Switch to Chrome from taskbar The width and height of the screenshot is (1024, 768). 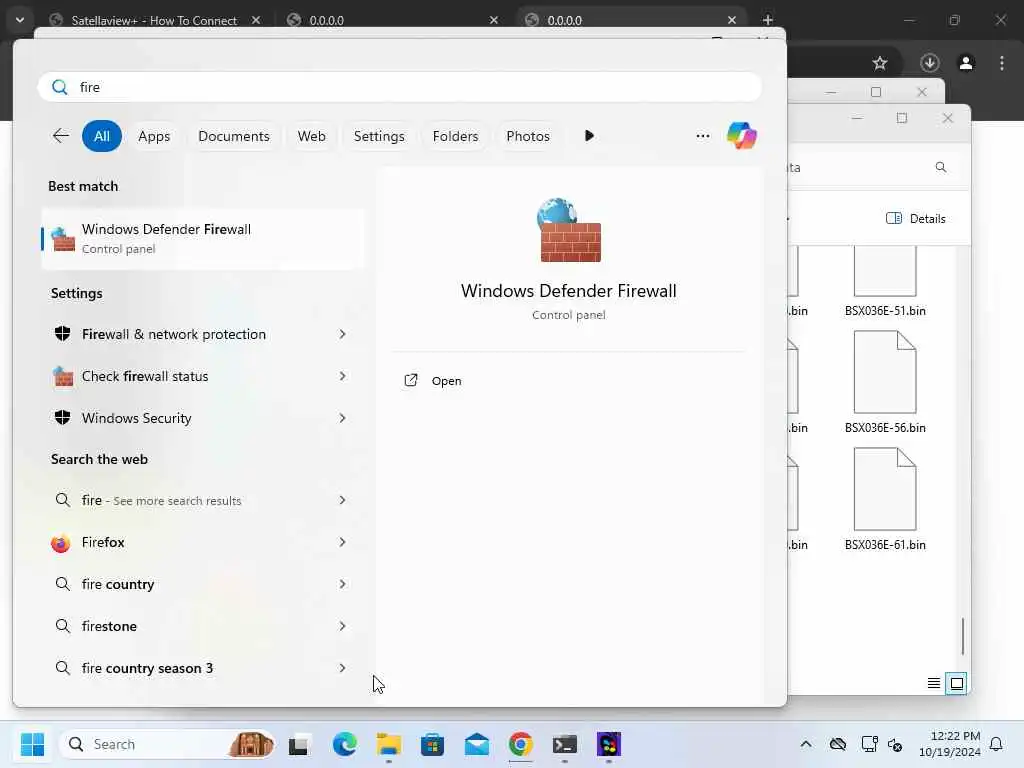520,744
